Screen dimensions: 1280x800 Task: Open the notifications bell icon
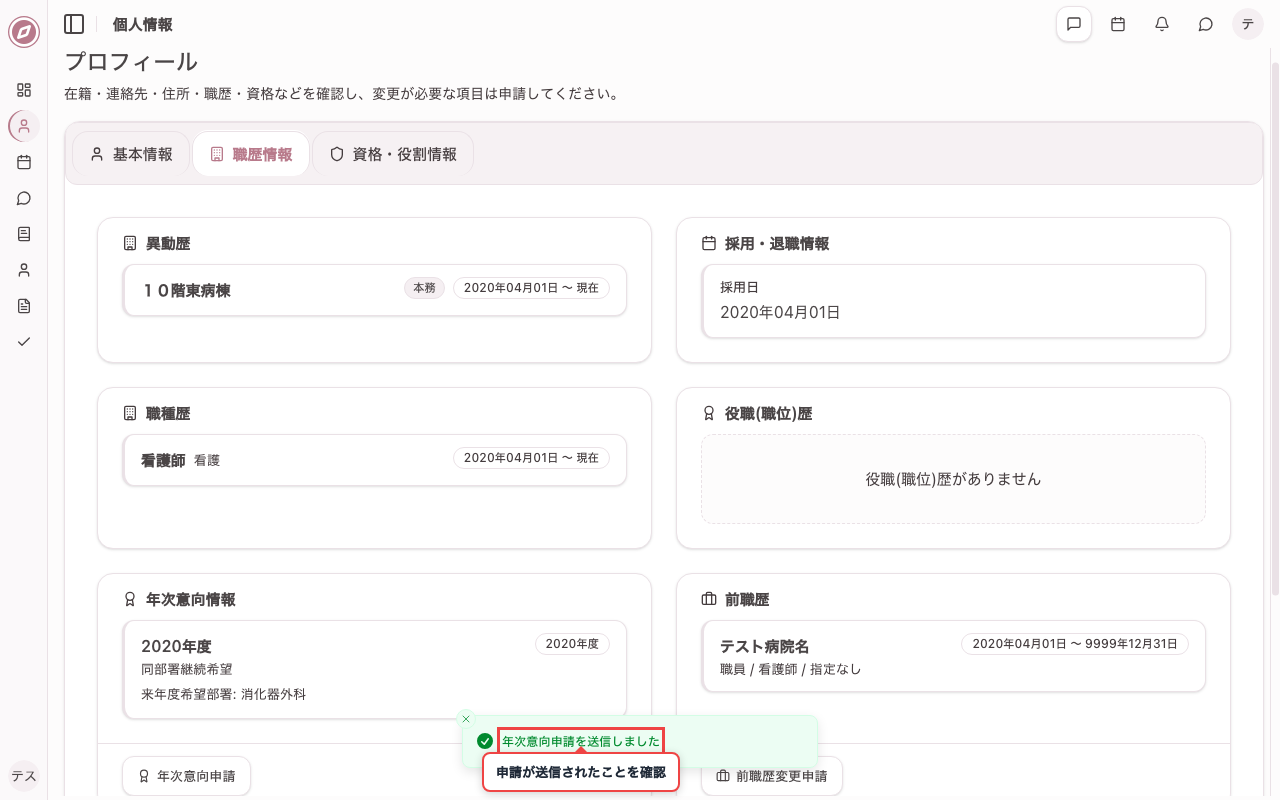(x=1162, y=24)
